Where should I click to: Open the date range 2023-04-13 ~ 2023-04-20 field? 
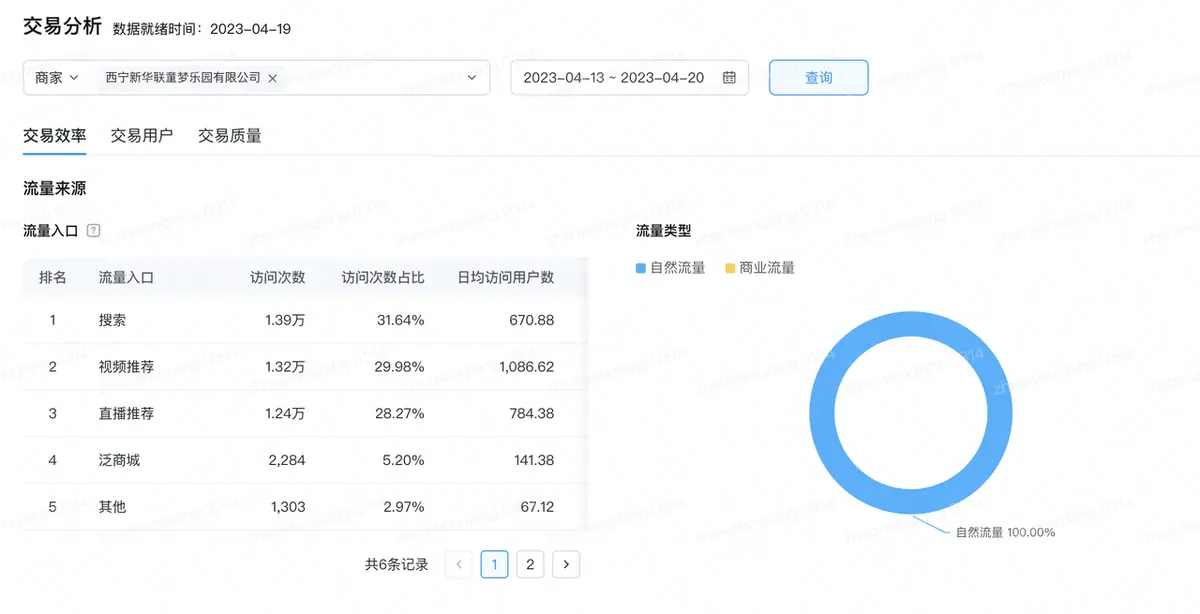coord(630,78)
